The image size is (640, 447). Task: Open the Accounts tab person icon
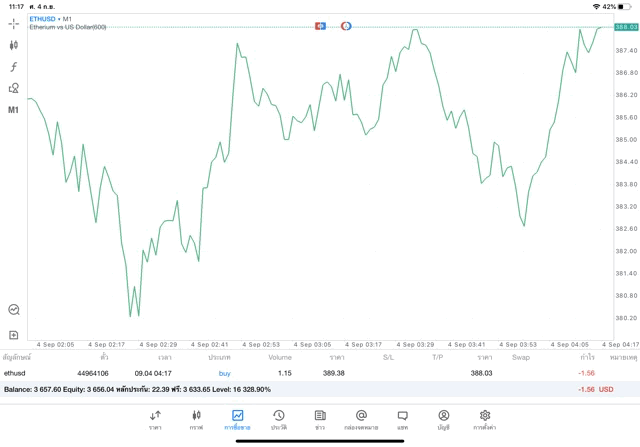point(443,419)
